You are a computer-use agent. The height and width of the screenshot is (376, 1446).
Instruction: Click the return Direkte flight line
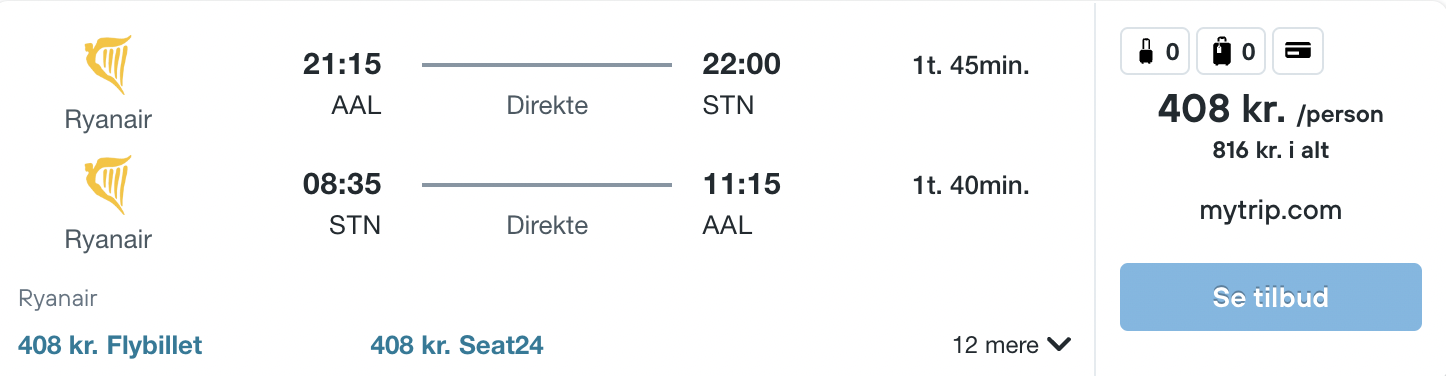point(547,185)
